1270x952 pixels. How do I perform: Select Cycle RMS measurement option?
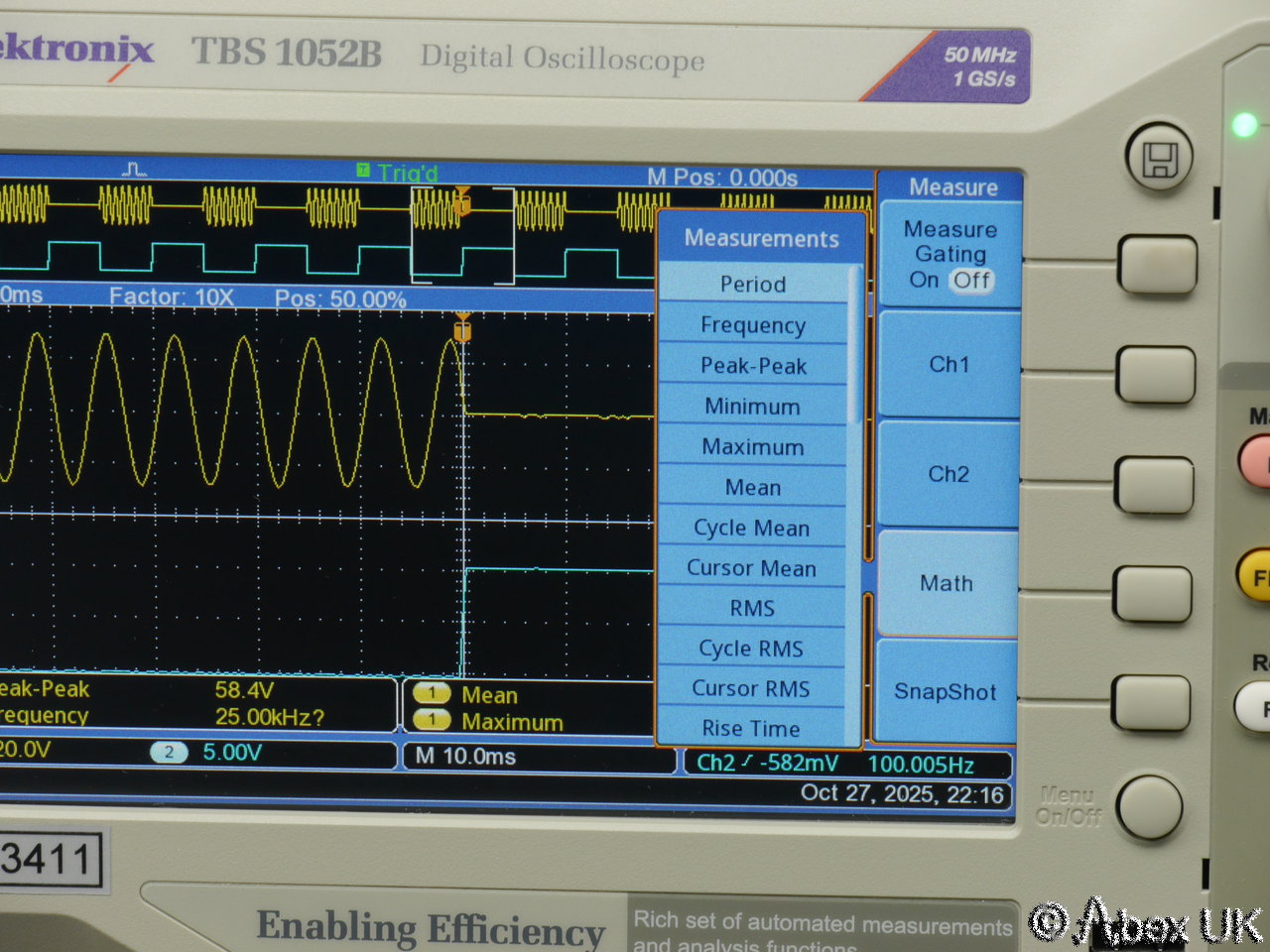(750, 649)
